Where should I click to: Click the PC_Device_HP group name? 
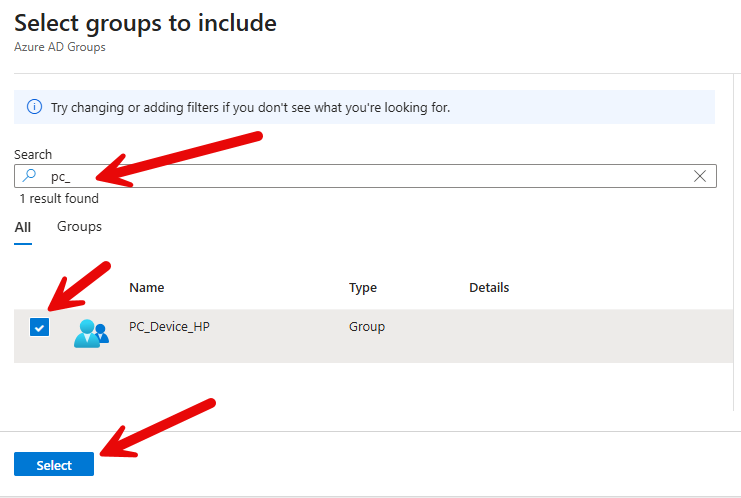point(169,327)
